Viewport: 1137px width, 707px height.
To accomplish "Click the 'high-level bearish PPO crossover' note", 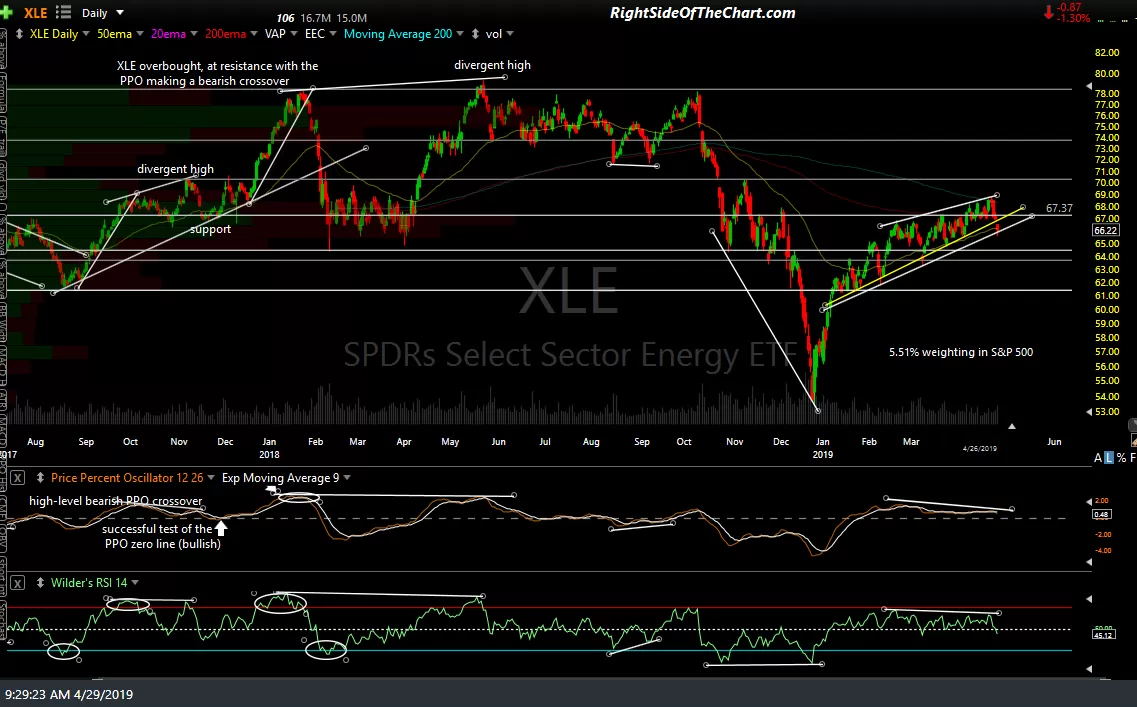I will 115,501.
